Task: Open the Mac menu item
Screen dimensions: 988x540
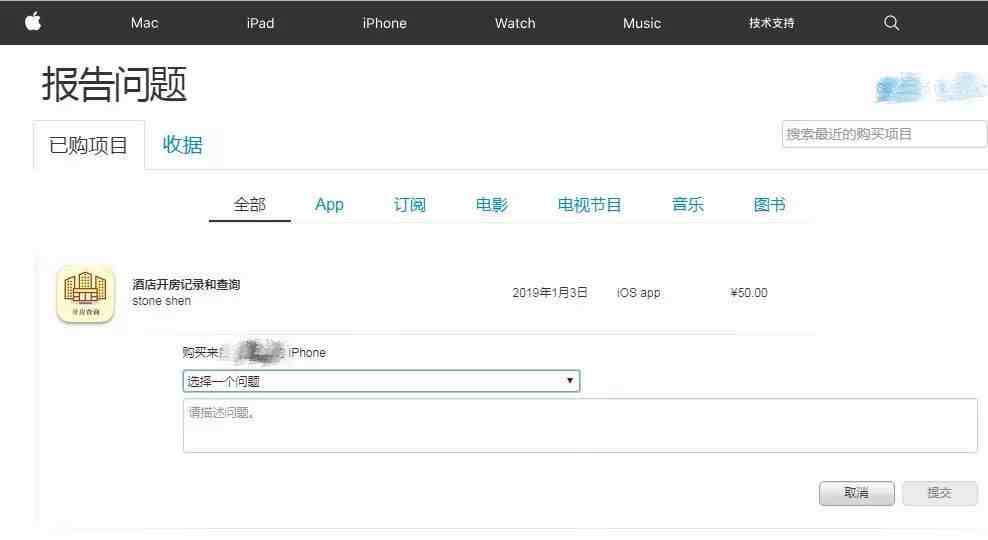Action: click(144, 23)
